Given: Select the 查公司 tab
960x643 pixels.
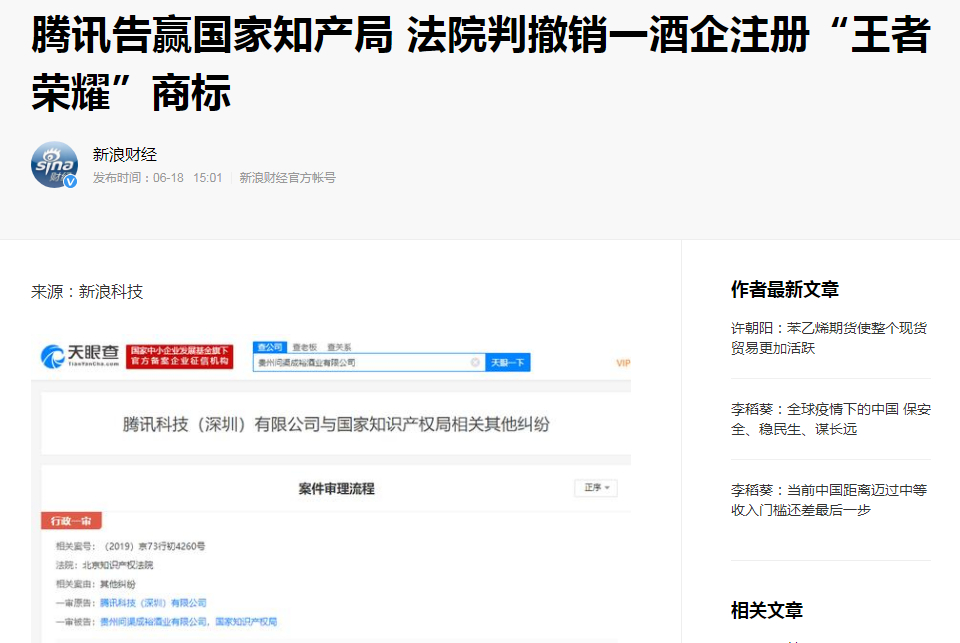Looking at the screenshot, I should pyautogui.click(x=270, y=347).
